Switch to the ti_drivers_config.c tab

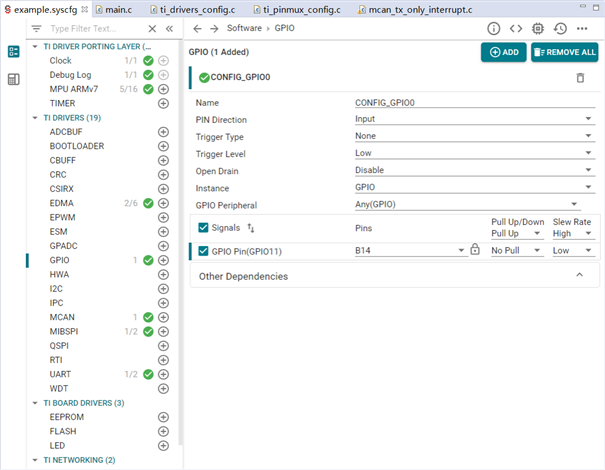(193, 10)
